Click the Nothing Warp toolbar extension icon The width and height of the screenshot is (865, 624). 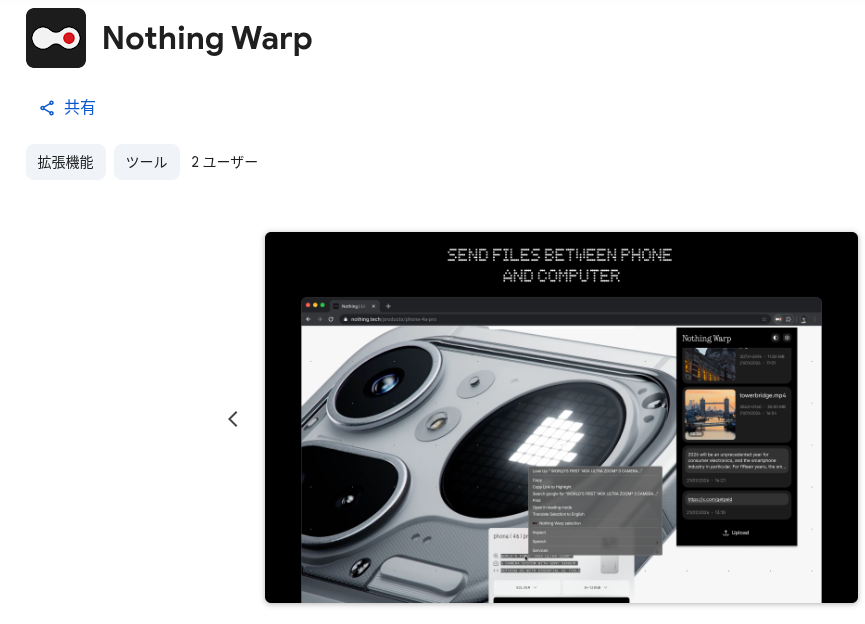tap(777, 319)
